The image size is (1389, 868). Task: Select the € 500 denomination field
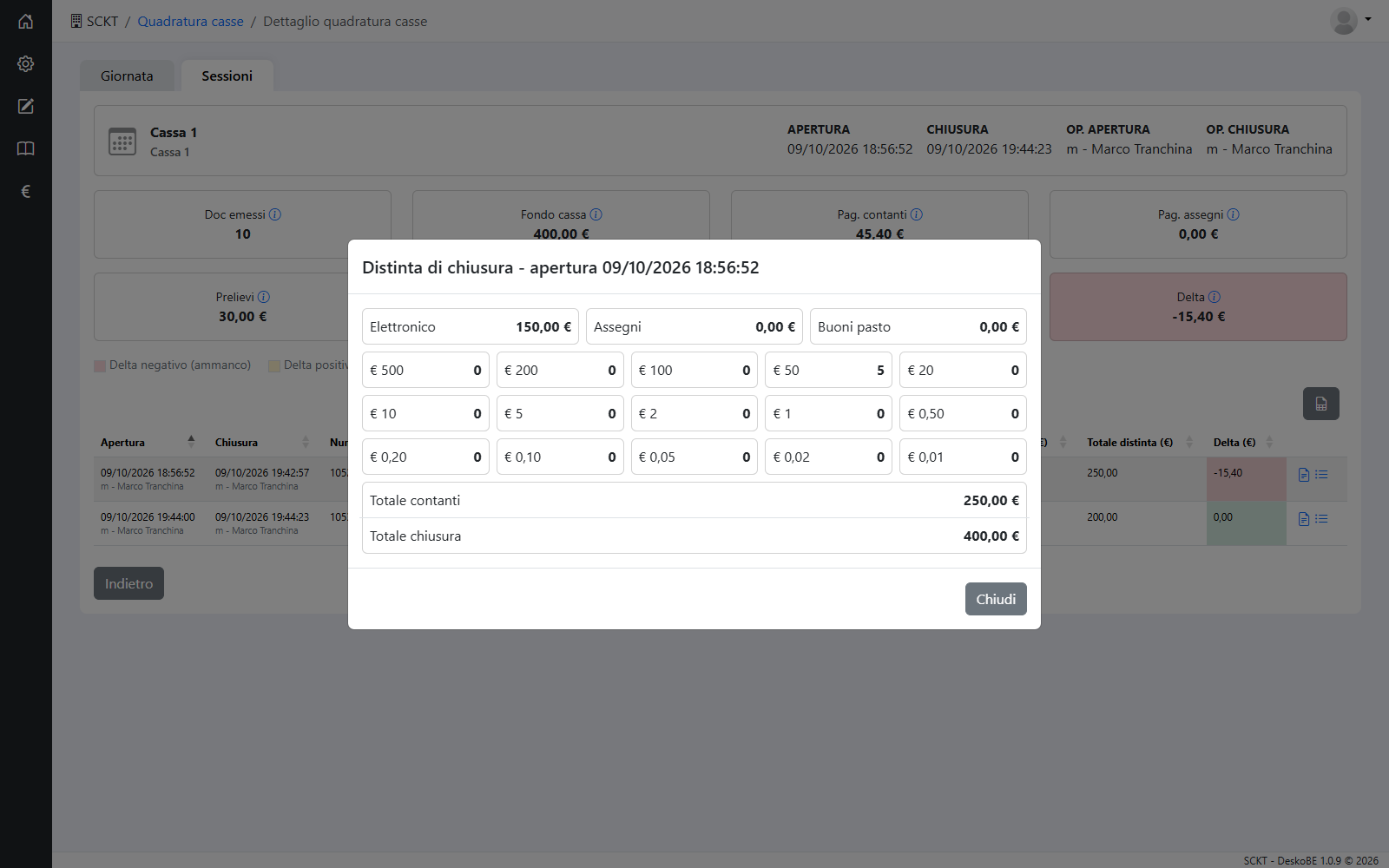425,370
